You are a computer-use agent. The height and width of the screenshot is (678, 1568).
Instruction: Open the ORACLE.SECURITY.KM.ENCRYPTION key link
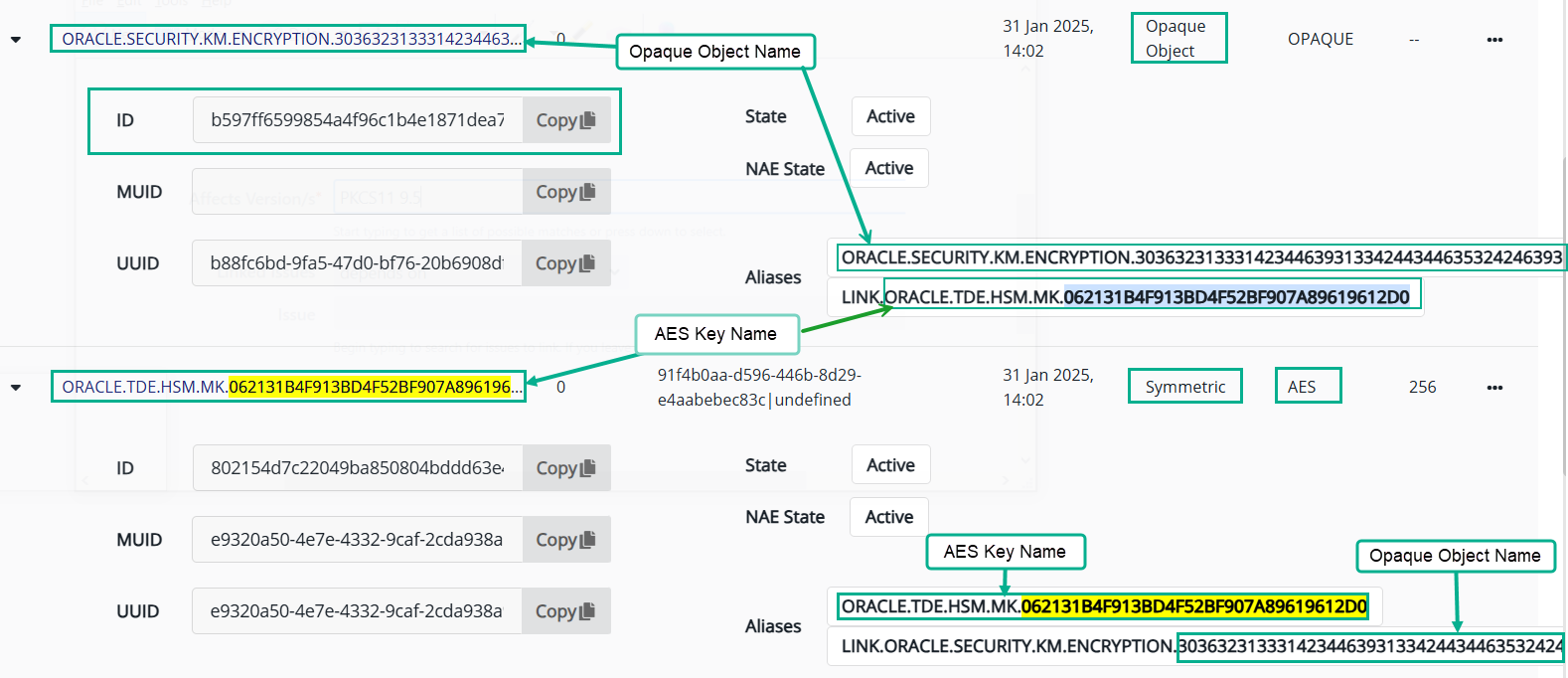point(288,39)
